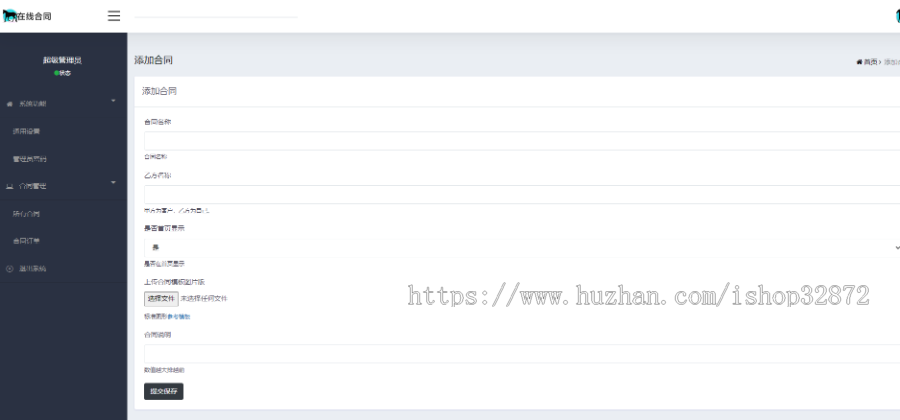Collapse the 合同管理 menu using its arrow
This screenshot has width=900, height=420.
click(x=113, y=182)
